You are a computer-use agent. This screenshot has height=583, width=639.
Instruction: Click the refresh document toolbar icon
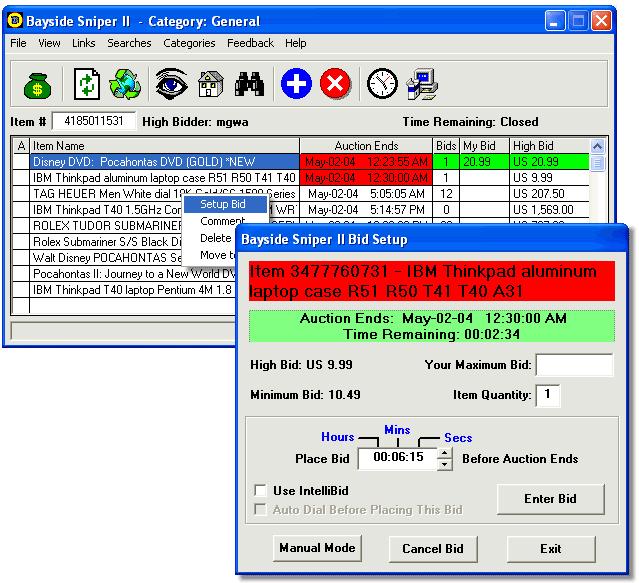pos(87,84)
